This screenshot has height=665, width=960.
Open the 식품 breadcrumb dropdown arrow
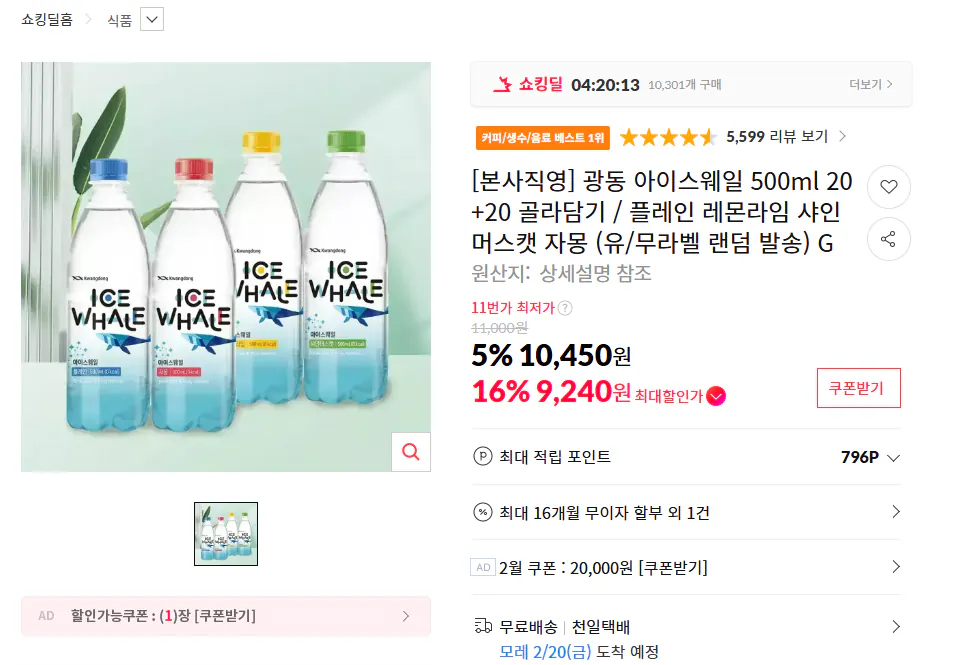(x=153, y=19)
